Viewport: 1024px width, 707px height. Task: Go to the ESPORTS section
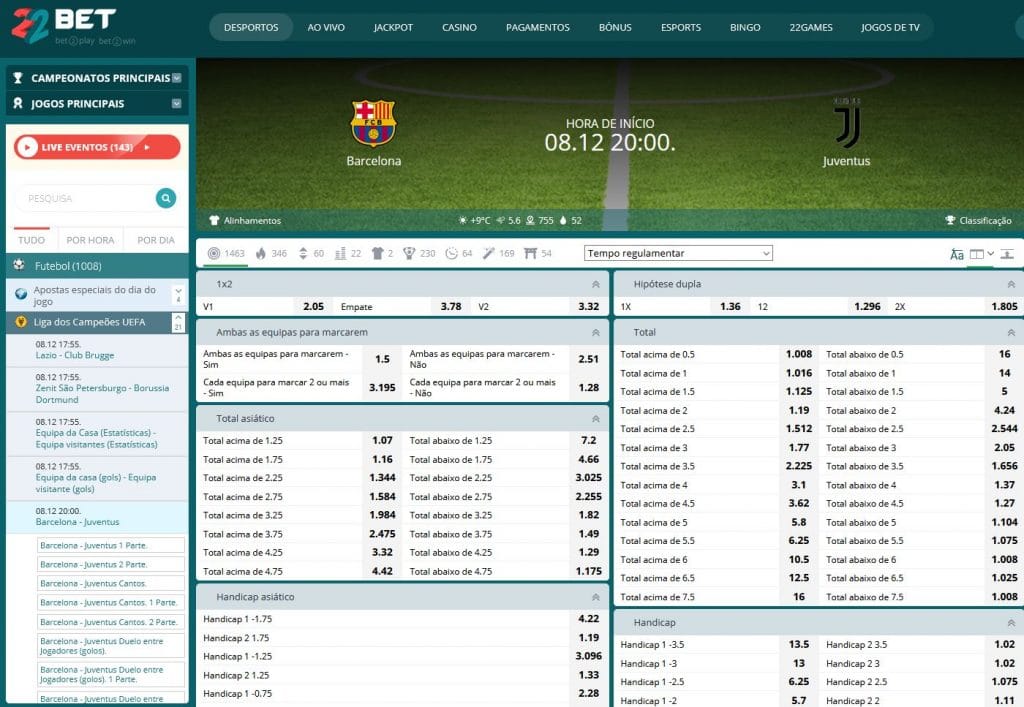pos(680,27)
